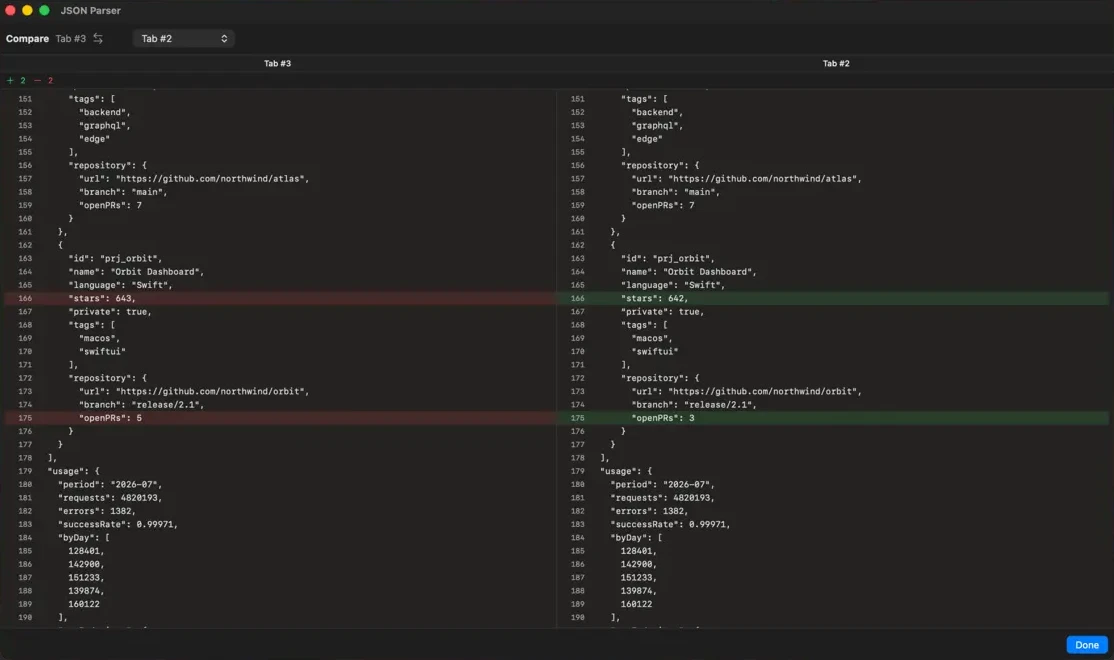Screen dimensions: 1114x660
Task: Click "successRate": 0.99971 in left pane
Action: 118,524
